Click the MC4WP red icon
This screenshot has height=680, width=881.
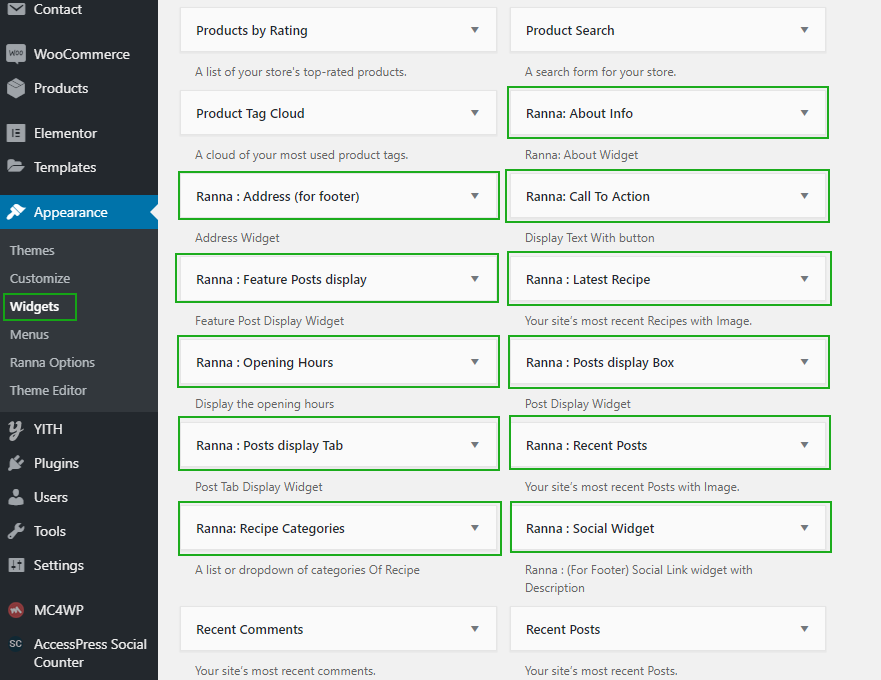16,610
